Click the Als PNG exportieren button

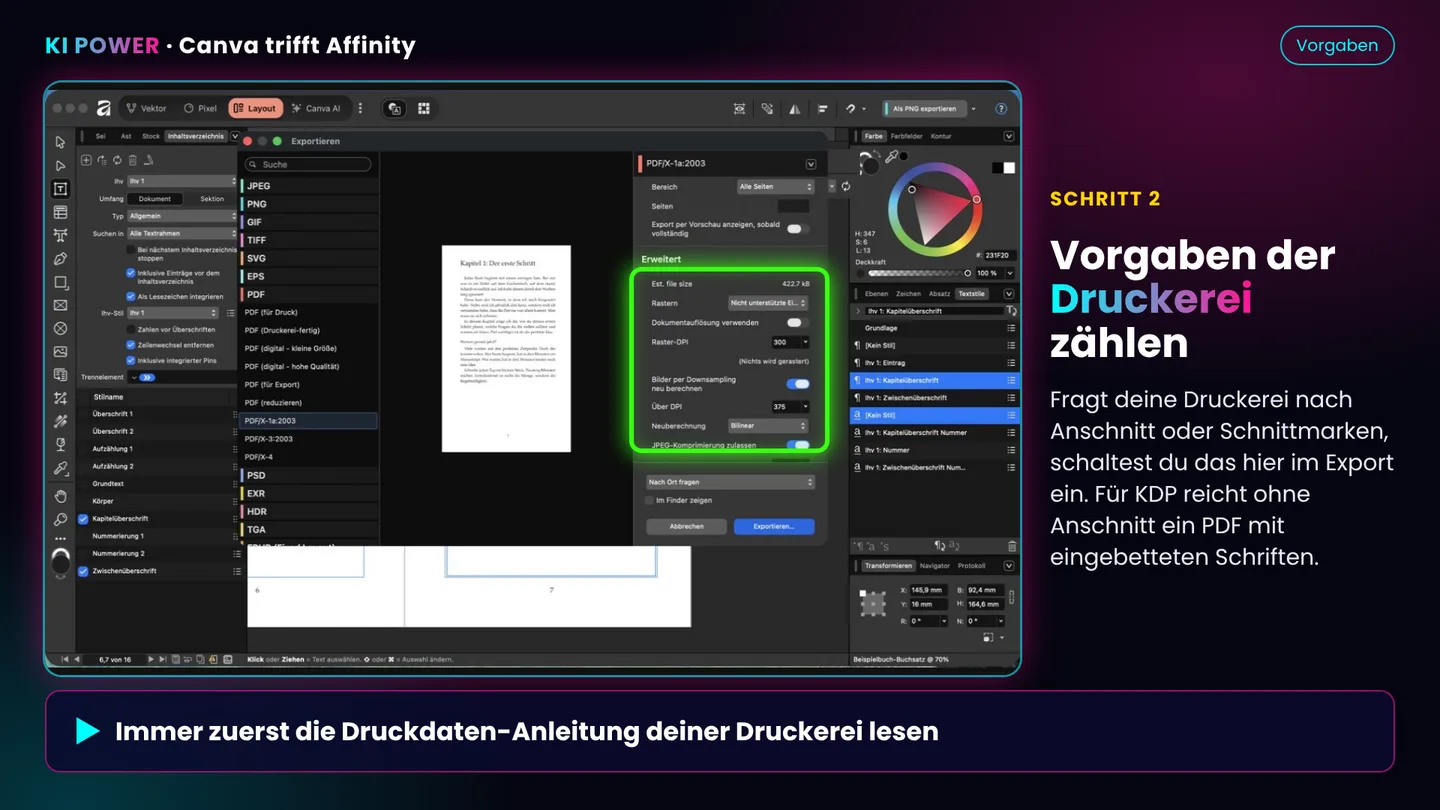click(x=925, y=108)
